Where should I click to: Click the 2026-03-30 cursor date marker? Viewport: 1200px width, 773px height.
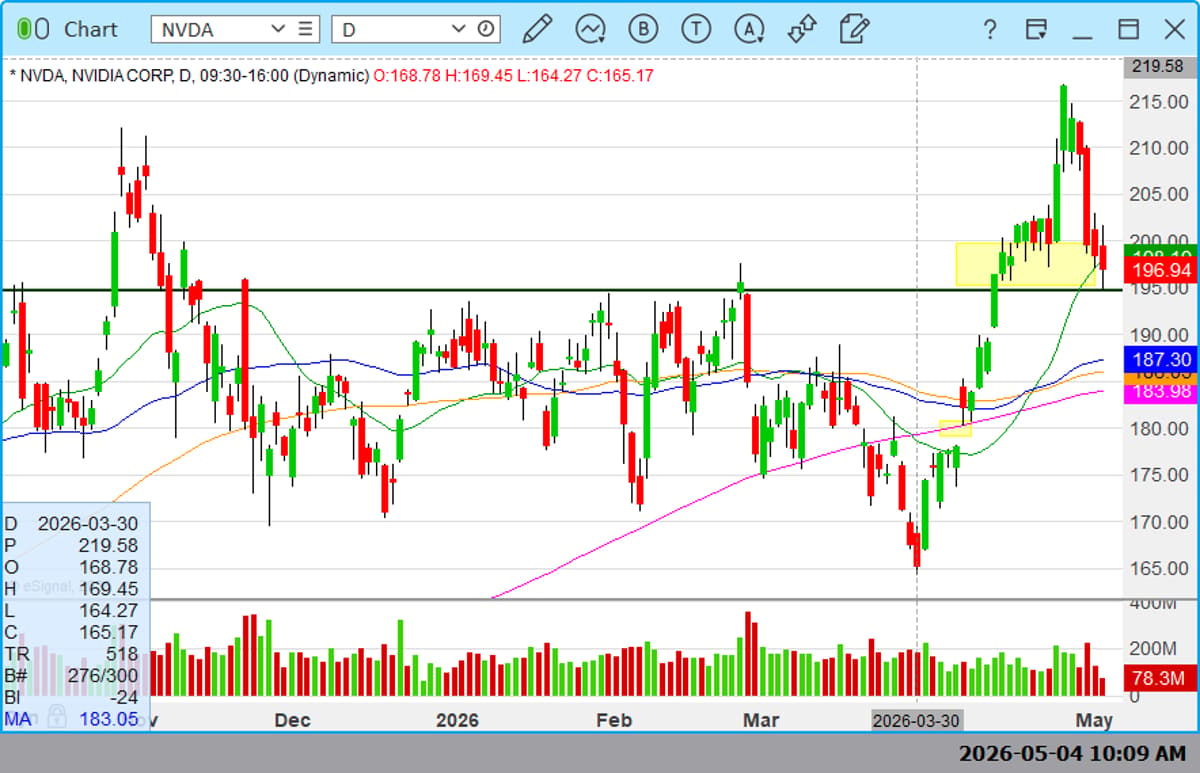917,721
